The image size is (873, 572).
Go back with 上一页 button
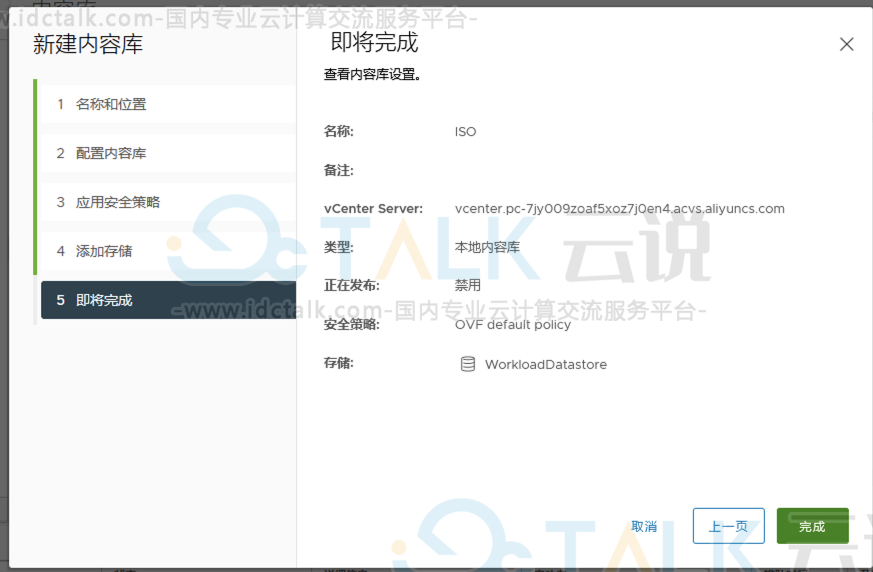[x=728, y=526]
